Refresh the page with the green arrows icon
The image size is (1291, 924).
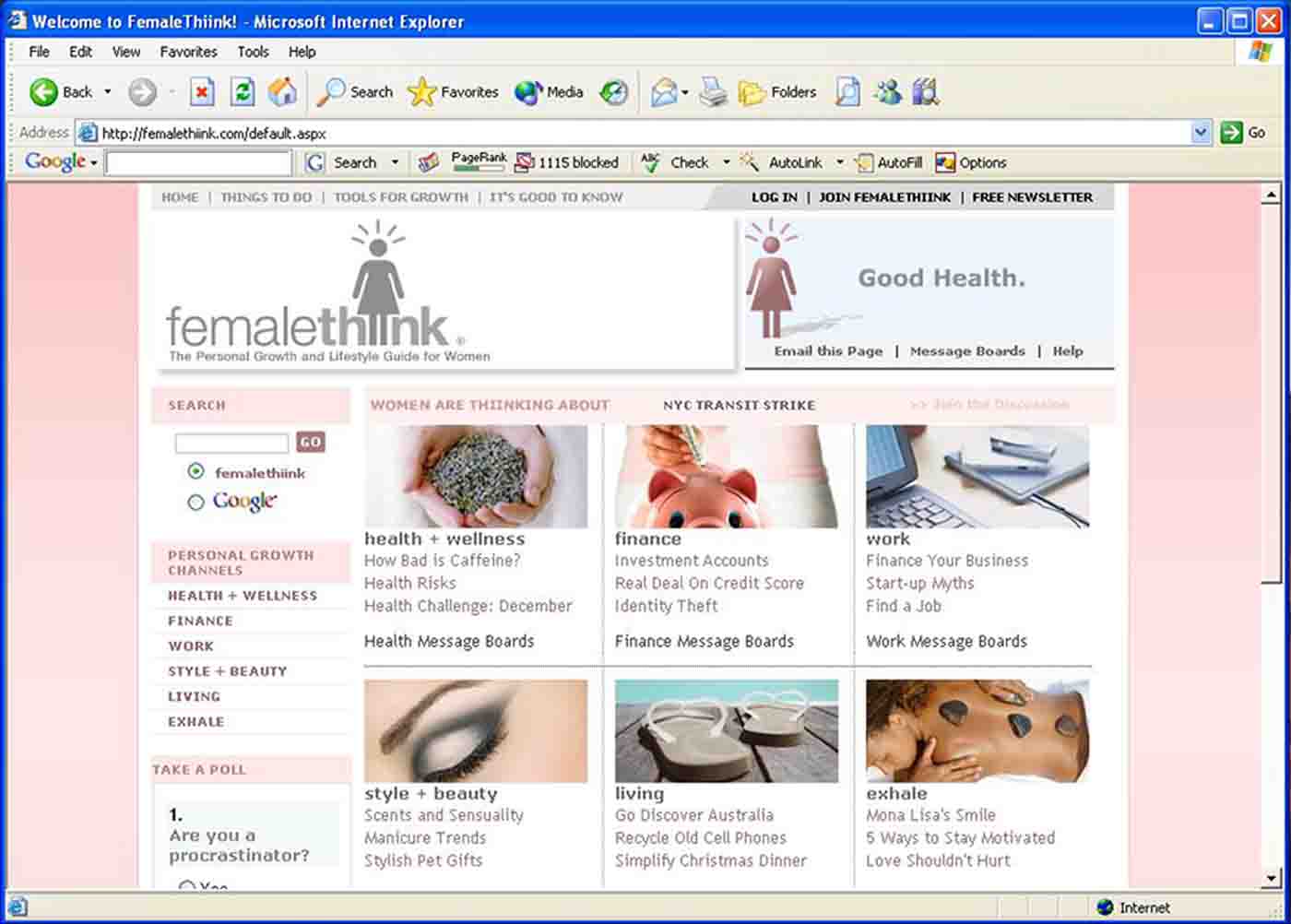(x=243, y=91)
